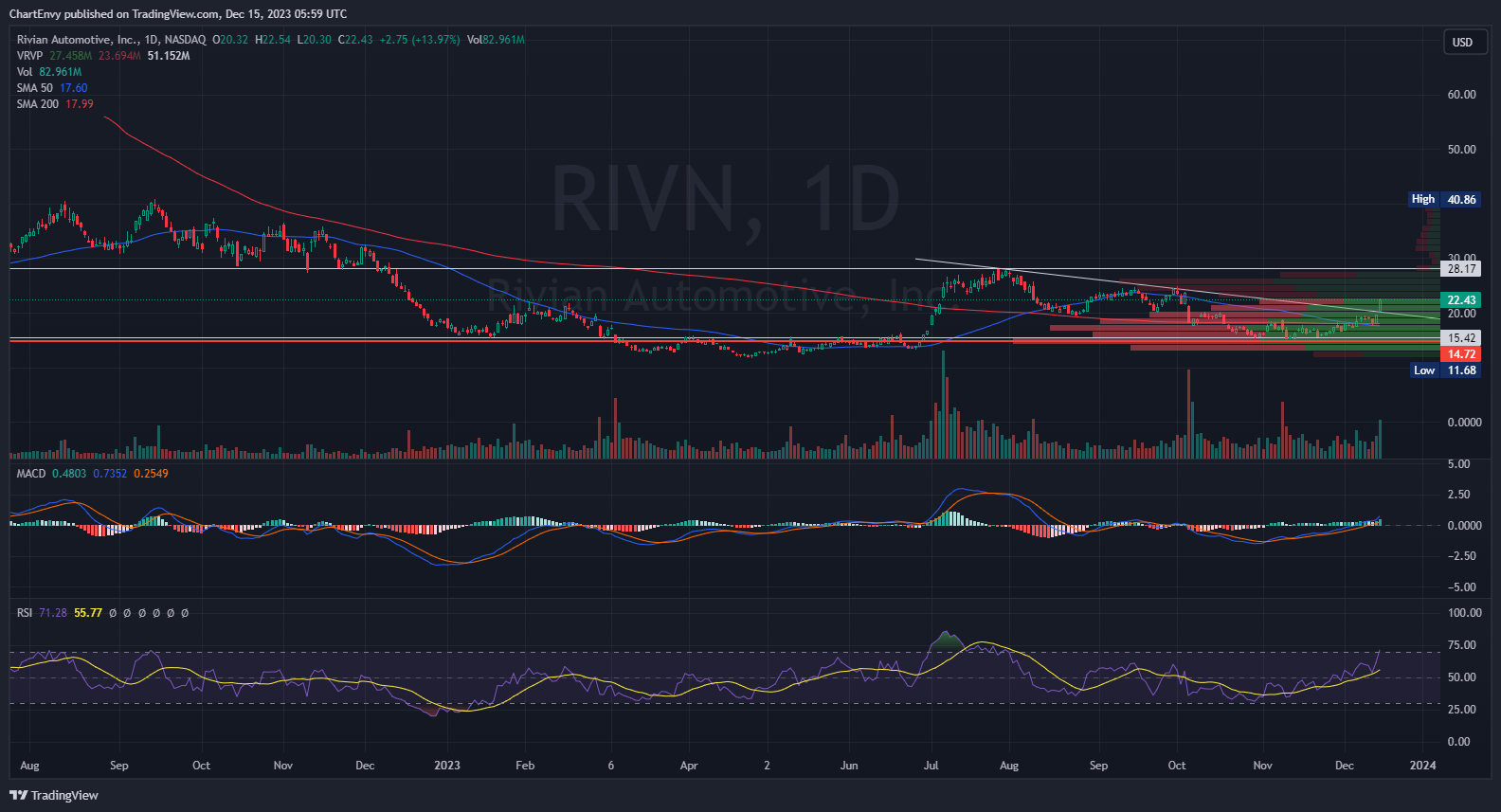Click the RSI moving average value 55.77
Screen dimensions: 1501x812
click(88, 613)
